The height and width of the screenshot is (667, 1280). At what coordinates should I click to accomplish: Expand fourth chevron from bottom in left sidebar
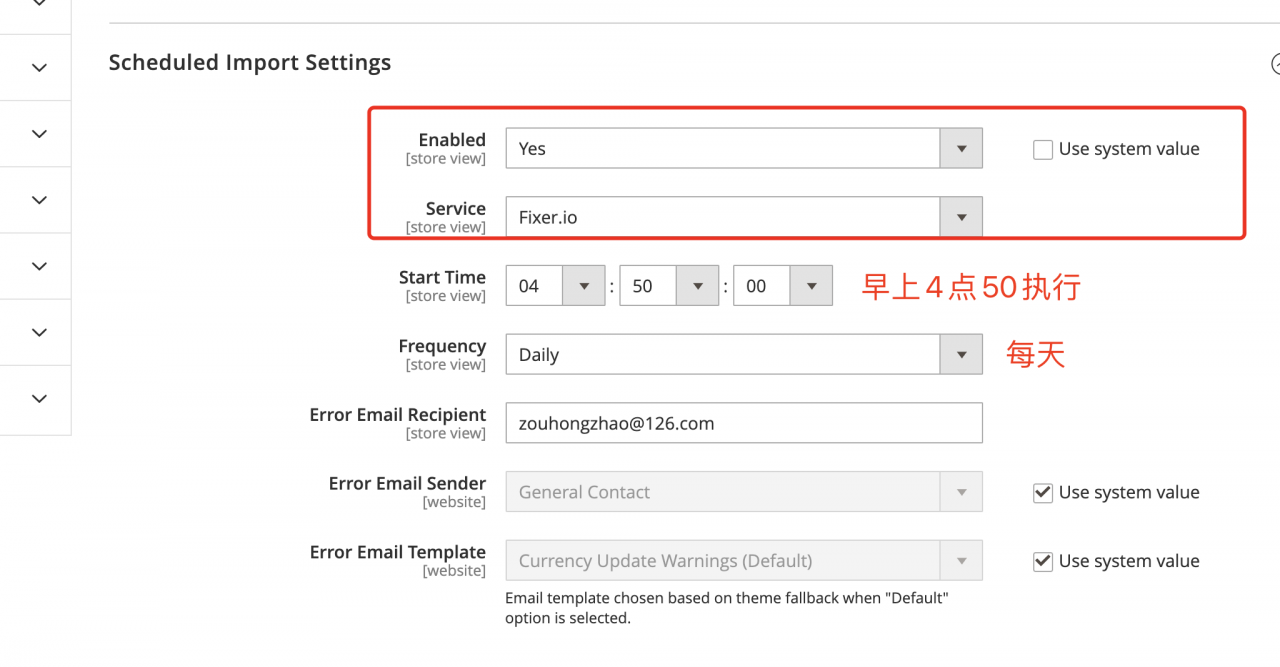point(39,200)
